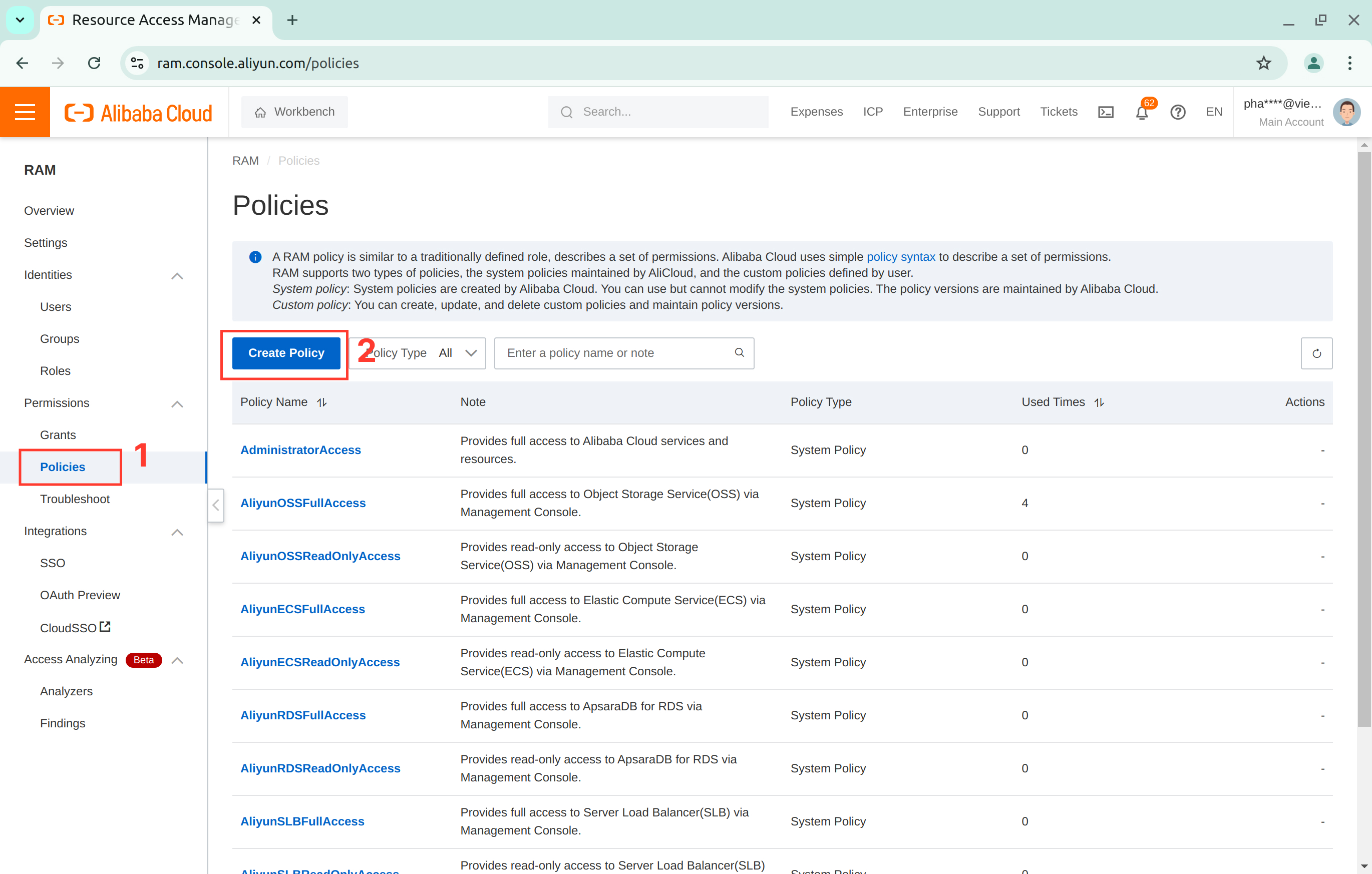
Task: Open Chrome three-dot menu
Action: (1349, 63)
